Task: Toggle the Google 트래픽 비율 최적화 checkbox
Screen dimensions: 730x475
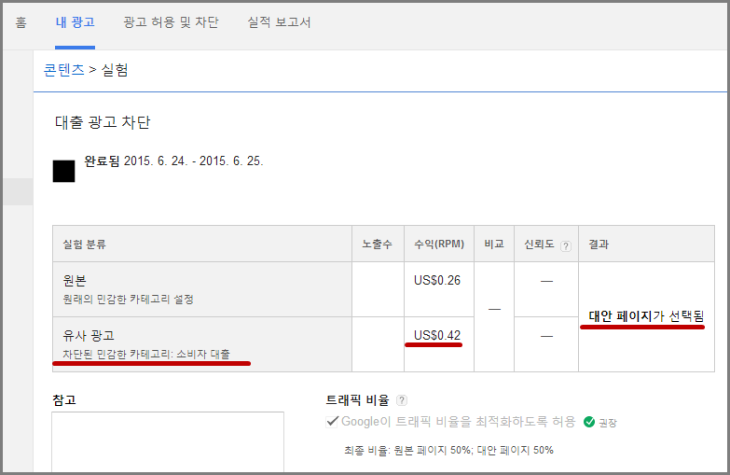Action: [x=332, y=422]
